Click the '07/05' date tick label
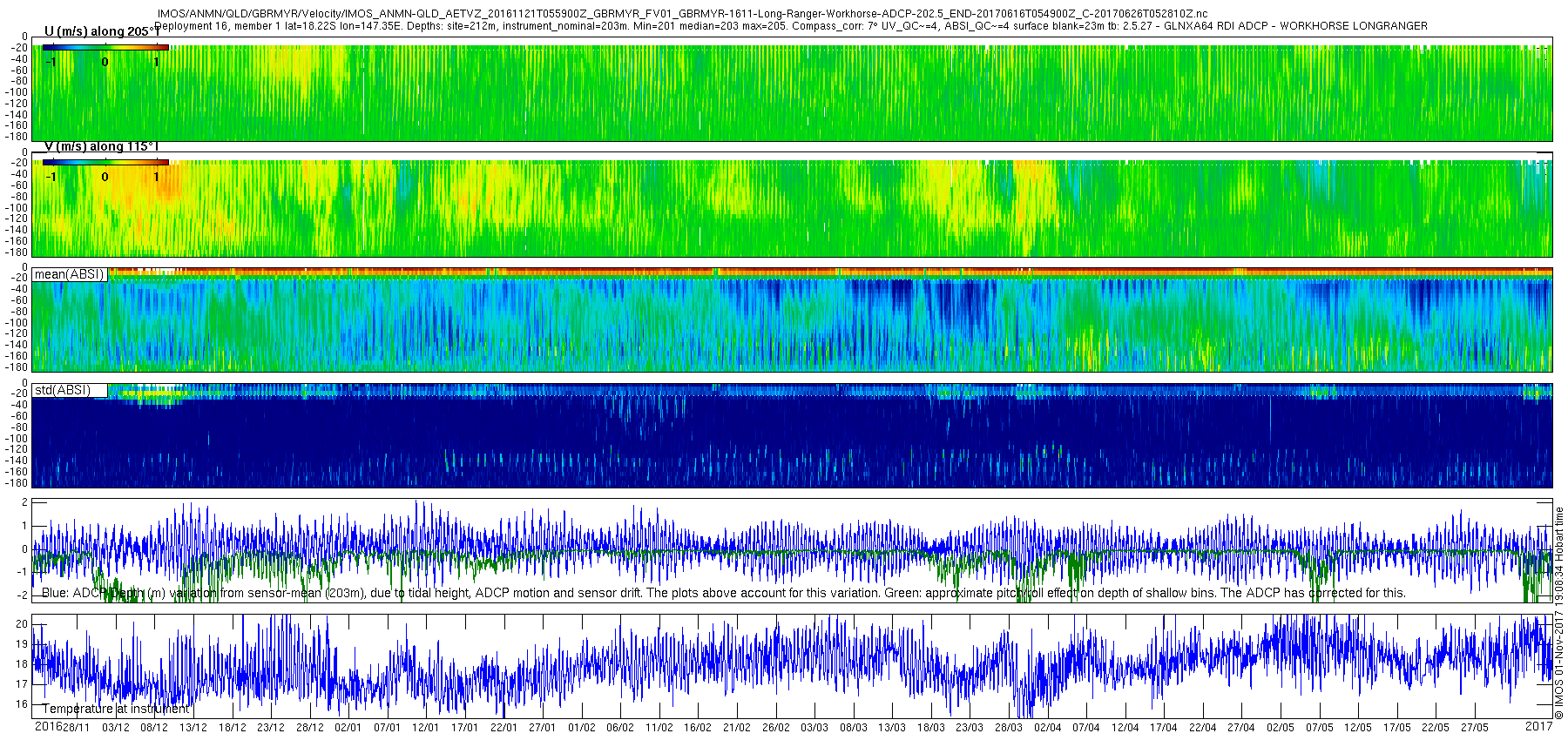This screenshot has height=740, width=1568. pos(1319,727)
